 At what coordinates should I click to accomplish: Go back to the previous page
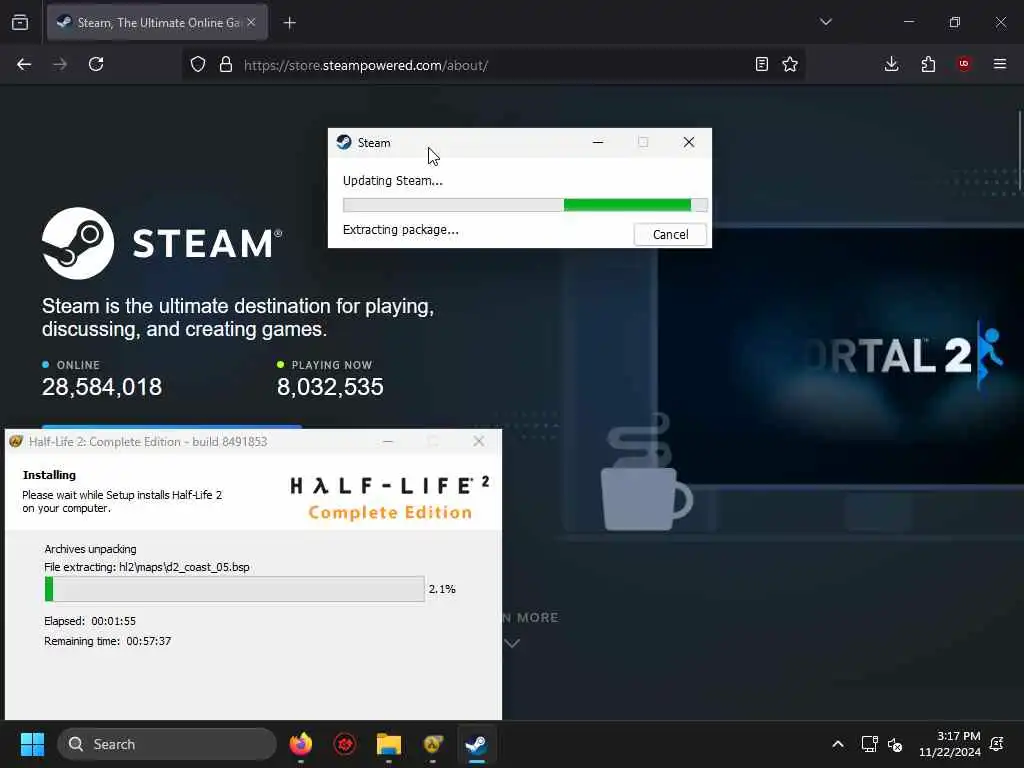[x=24, y=64]
